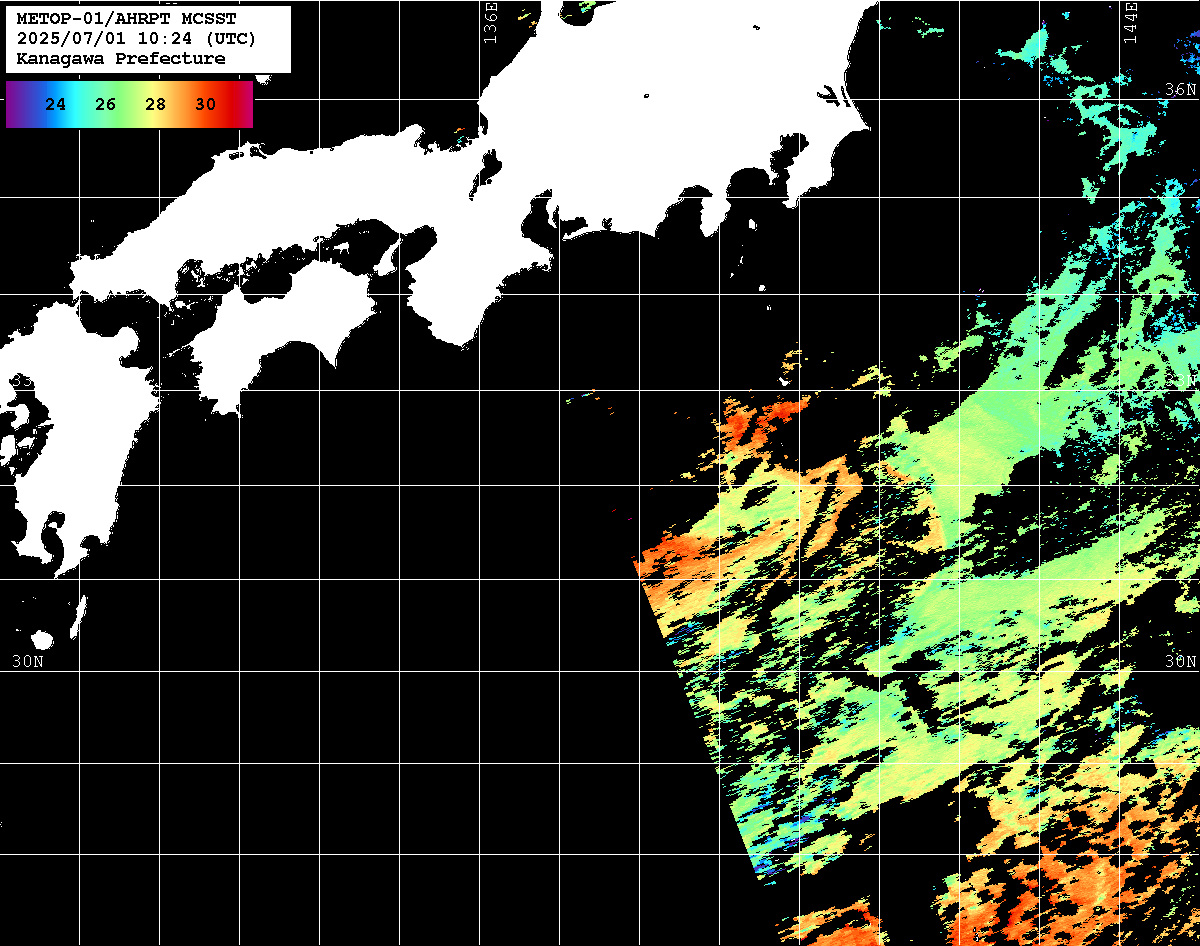1200x946 pixels.
Task: Click the 144E longitude label
Action: tap(1130, 22)
